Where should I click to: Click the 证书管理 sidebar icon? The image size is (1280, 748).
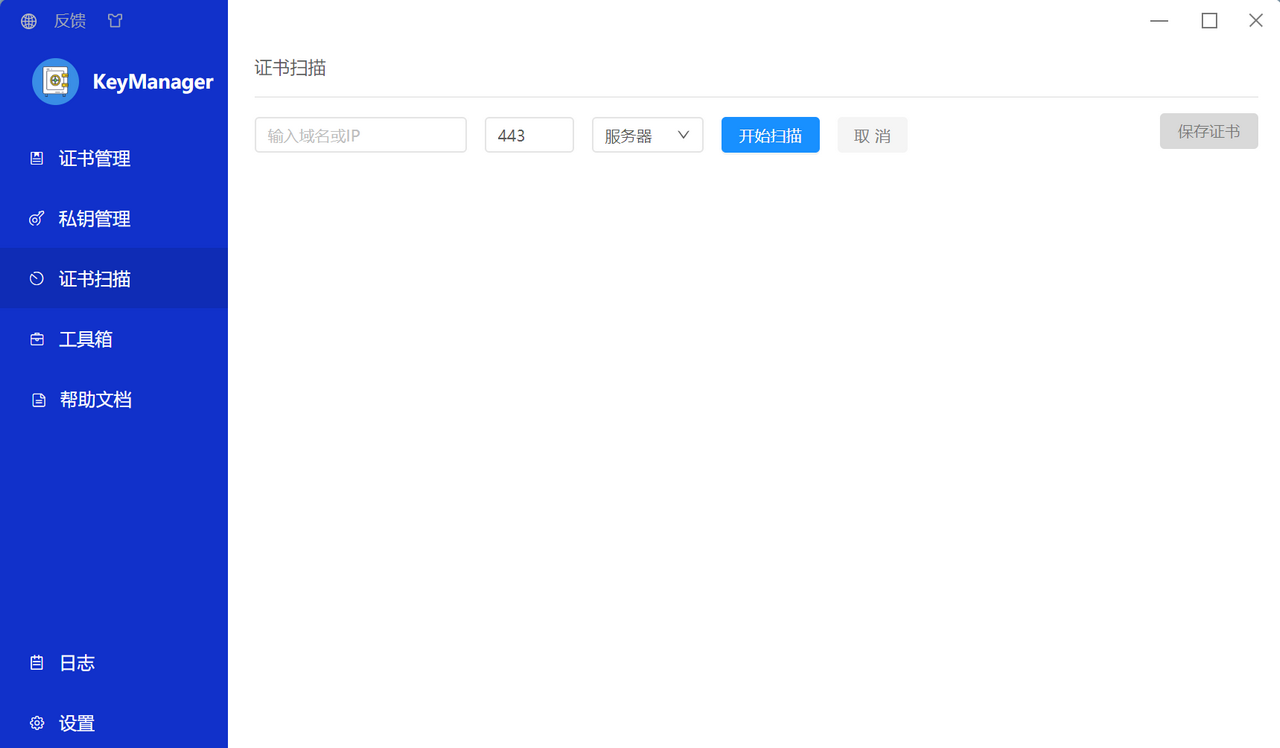pos(37,158)
